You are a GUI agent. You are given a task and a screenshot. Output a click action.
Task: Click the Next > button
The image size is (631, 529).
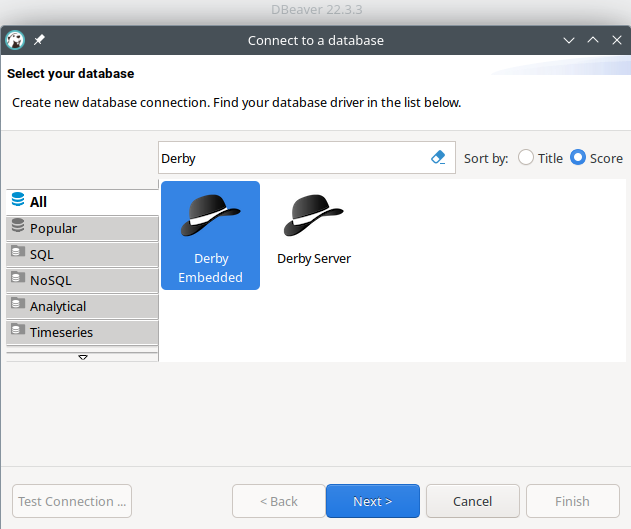(x=373, y=501)
